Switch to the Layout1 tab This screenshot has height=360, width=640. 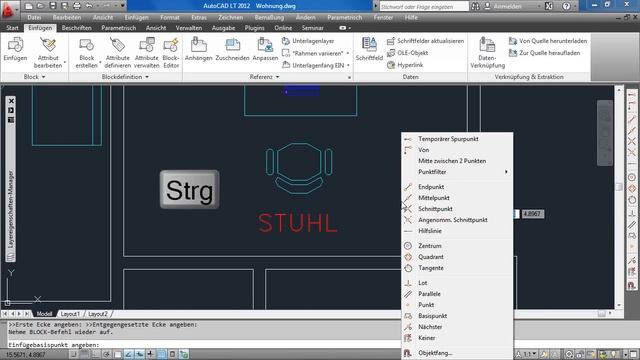point(70,313)
